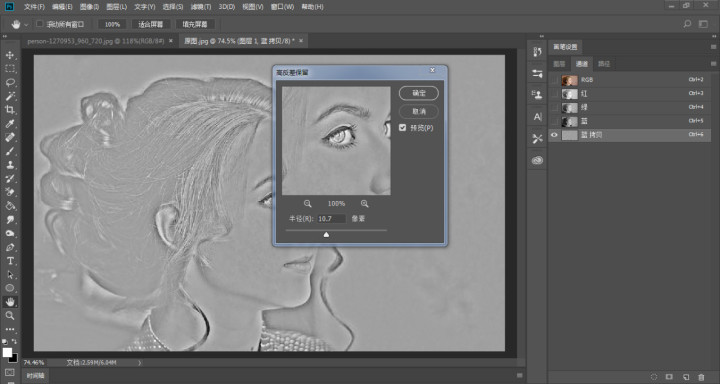Viewport: 720px width, 384px height.
Task: Select the Dodge tool
Action: (10, 233)
